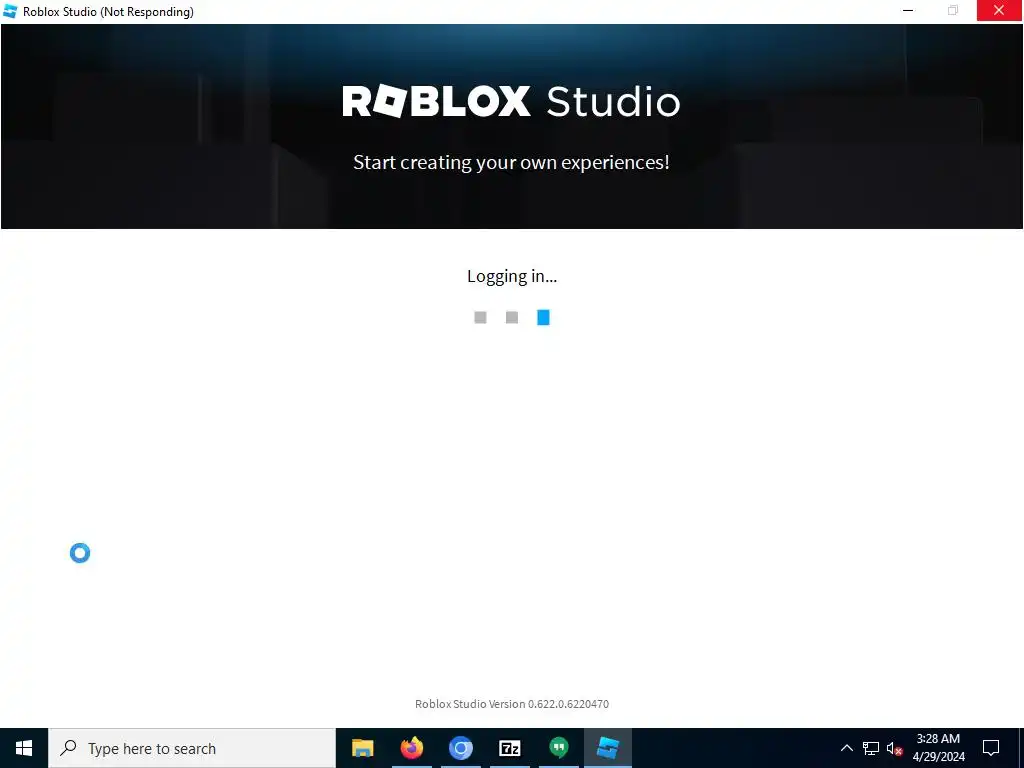Open 7-Zip from the taskbar
This screenshot has width=1024, height=768.
(509, 748)
